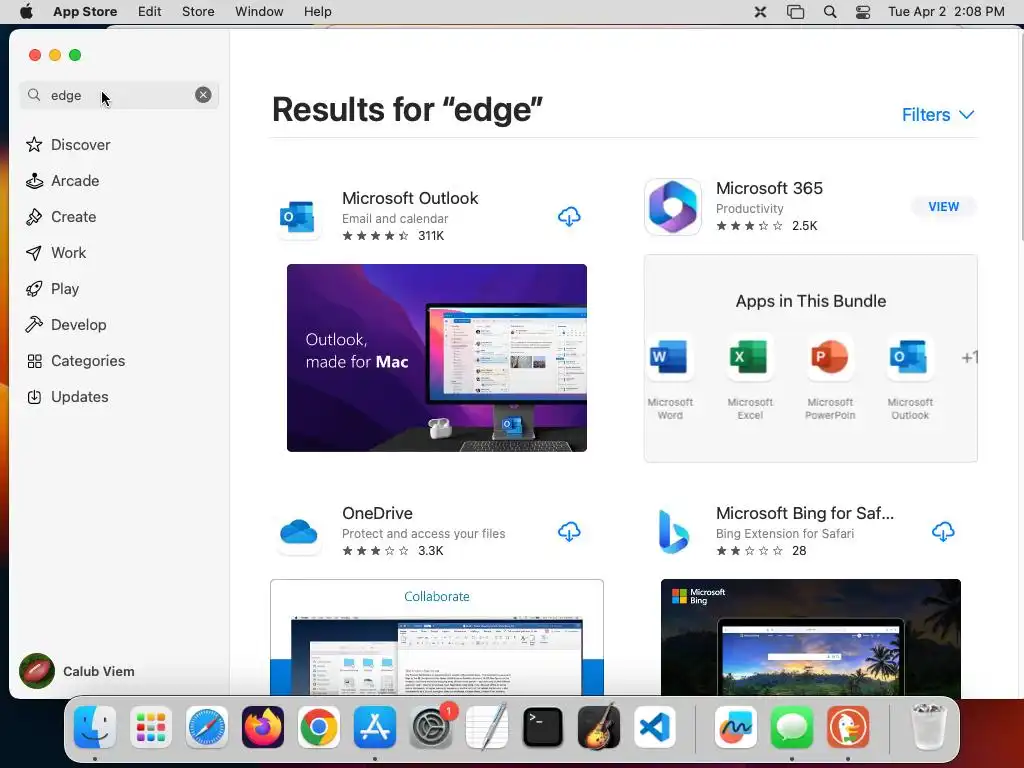Open Microsoft Outlook title link
Screen dimensions: 1024x768
[x=410, y=198]
